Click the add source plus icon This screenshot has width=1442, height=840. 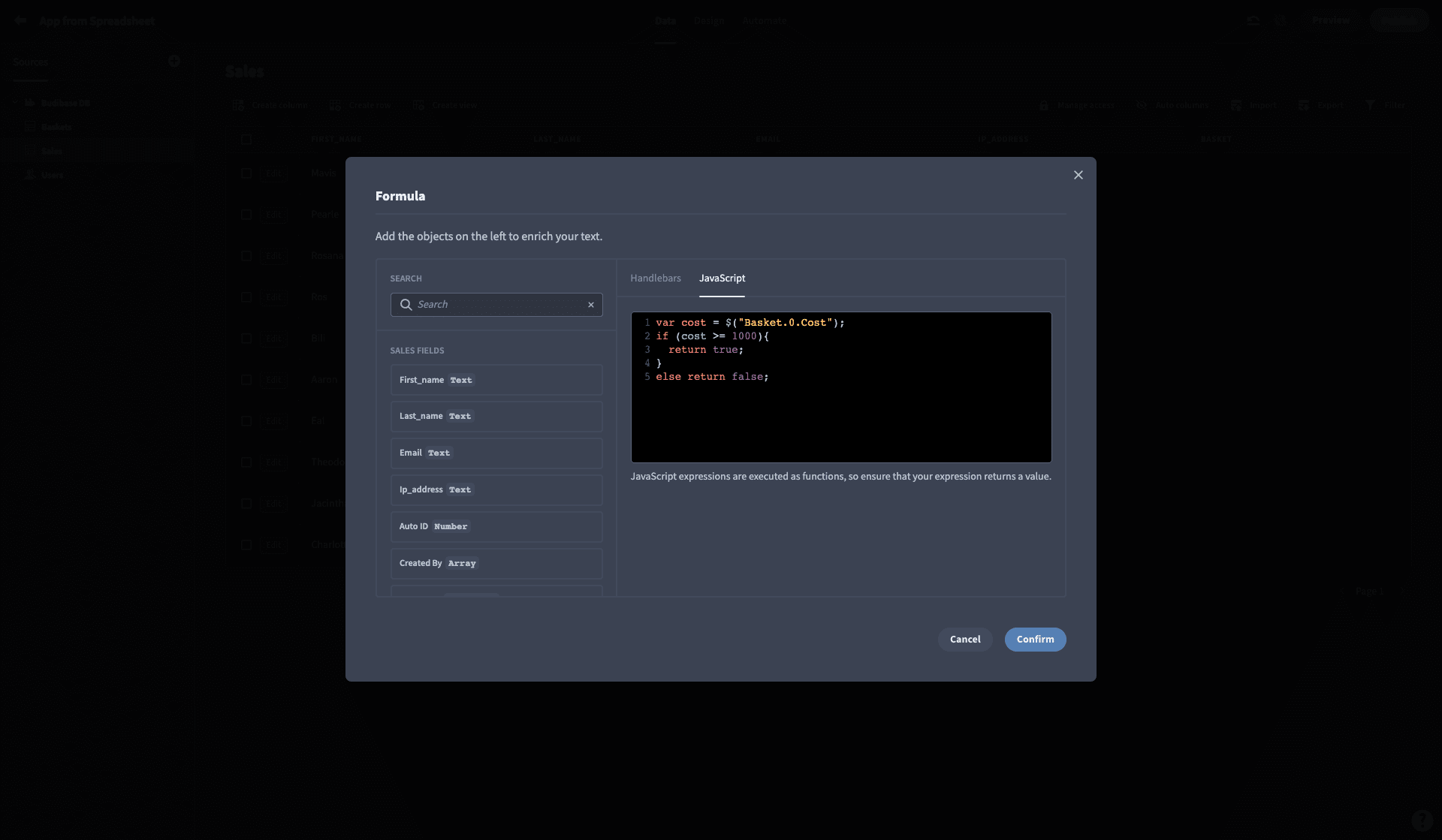[174, 62]
